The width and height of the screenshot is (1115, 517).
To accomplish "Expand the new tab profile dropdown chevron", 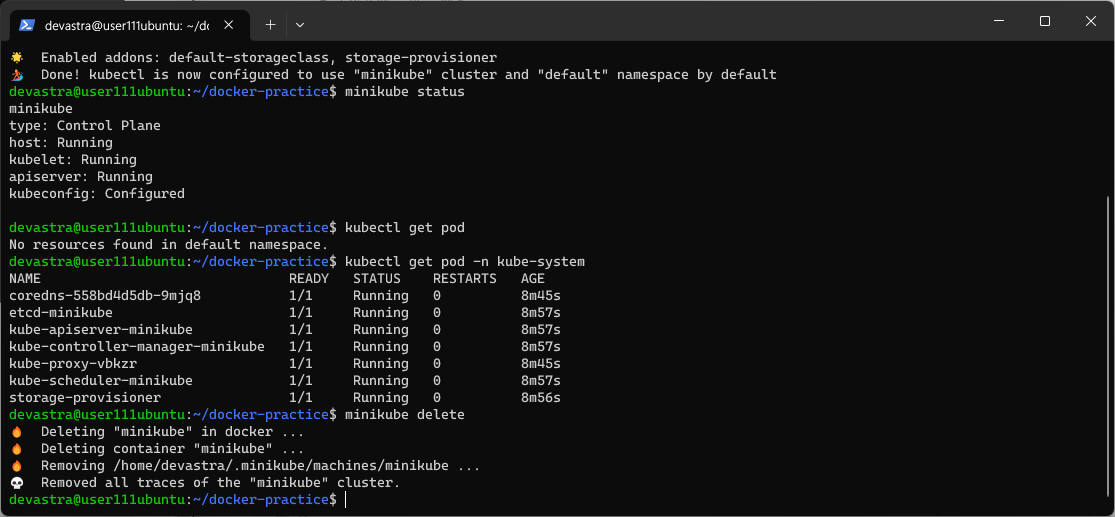I will tap(300, 25).
